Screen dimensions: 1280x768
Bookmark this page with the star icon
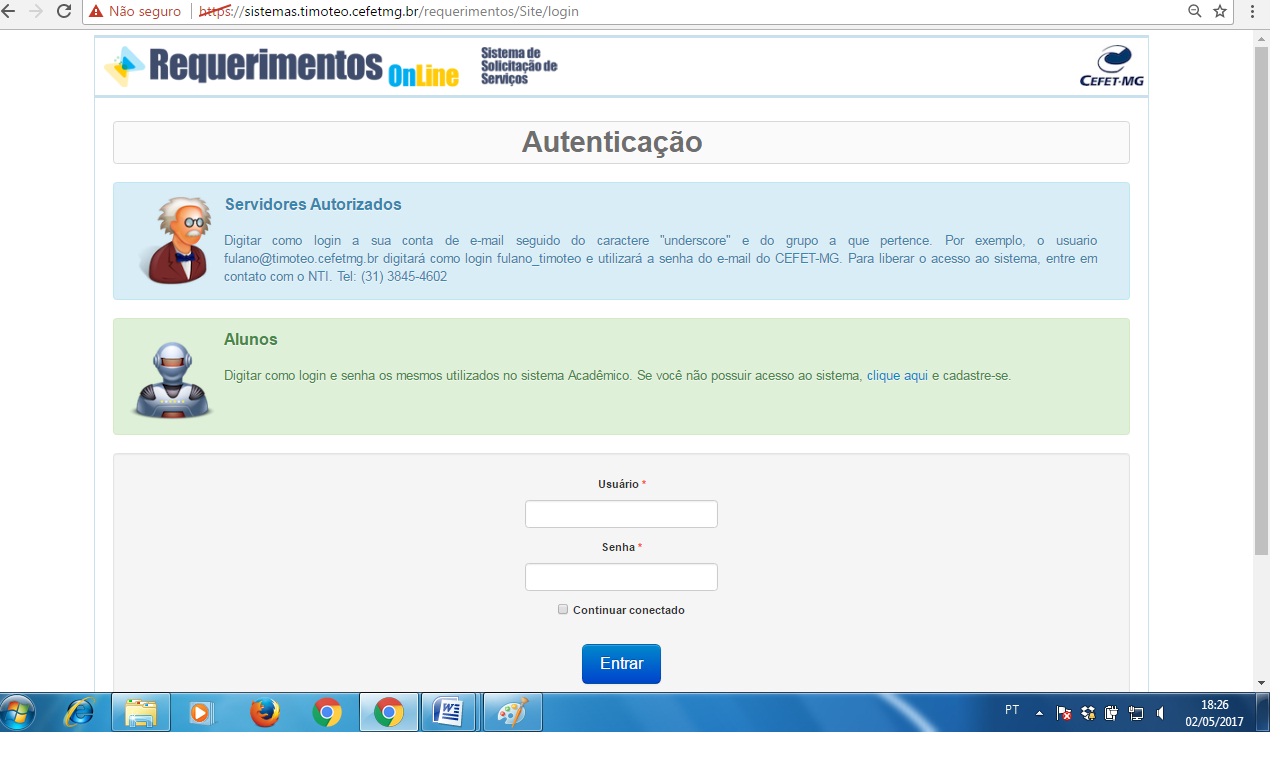[1220, 12]
